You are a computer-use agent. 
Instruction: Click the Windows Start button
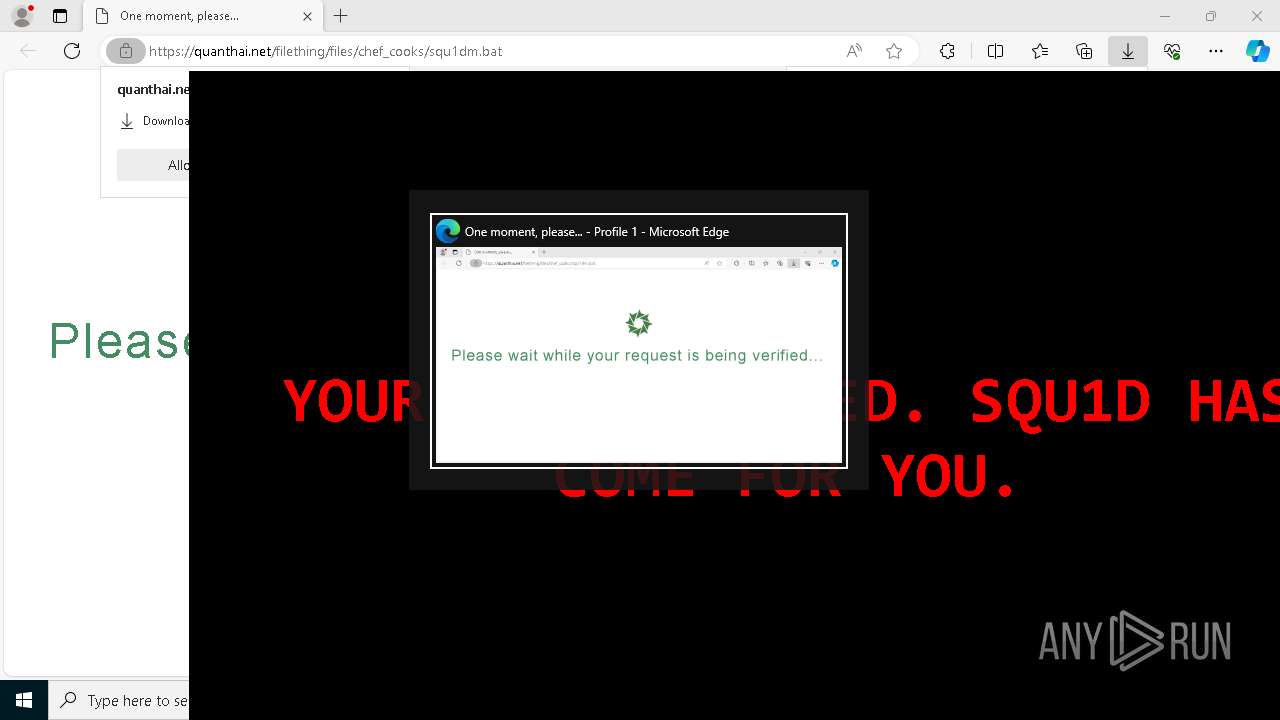[x=24, y=700]
